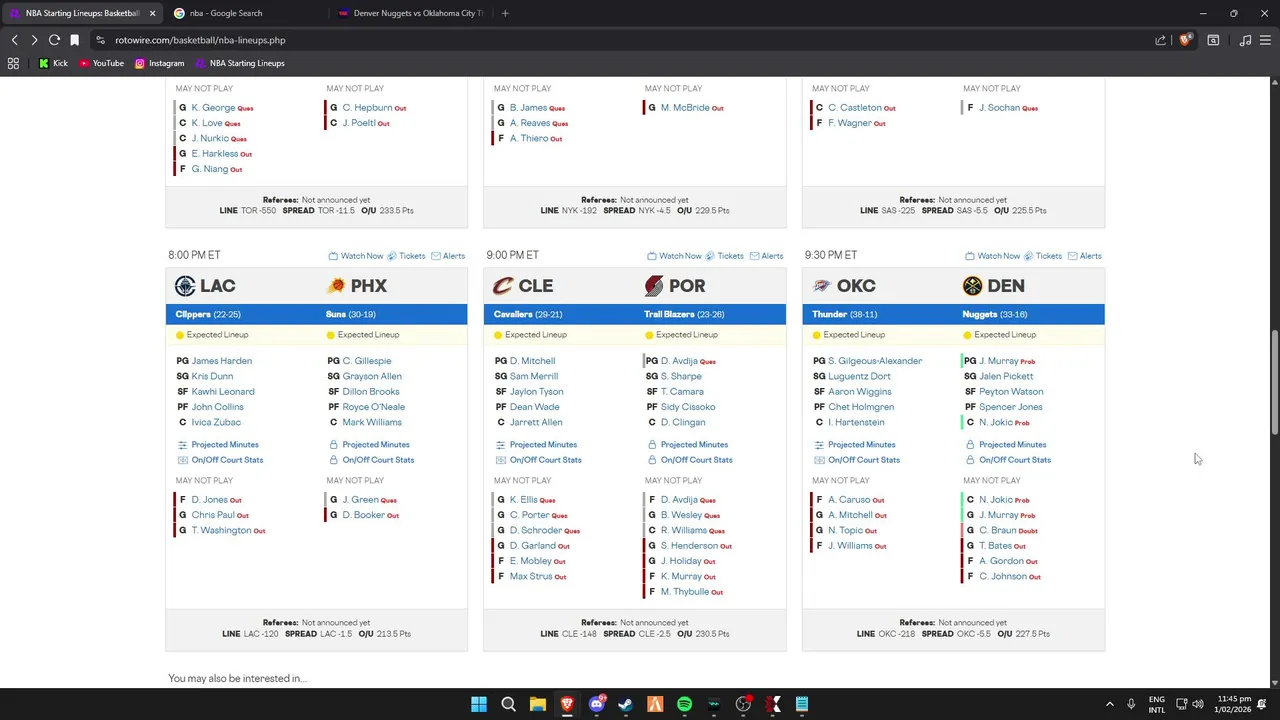Click the 'O/U 213.5 Pts' text
This screenshot has height=720, width=1280.
pos(385,634)
